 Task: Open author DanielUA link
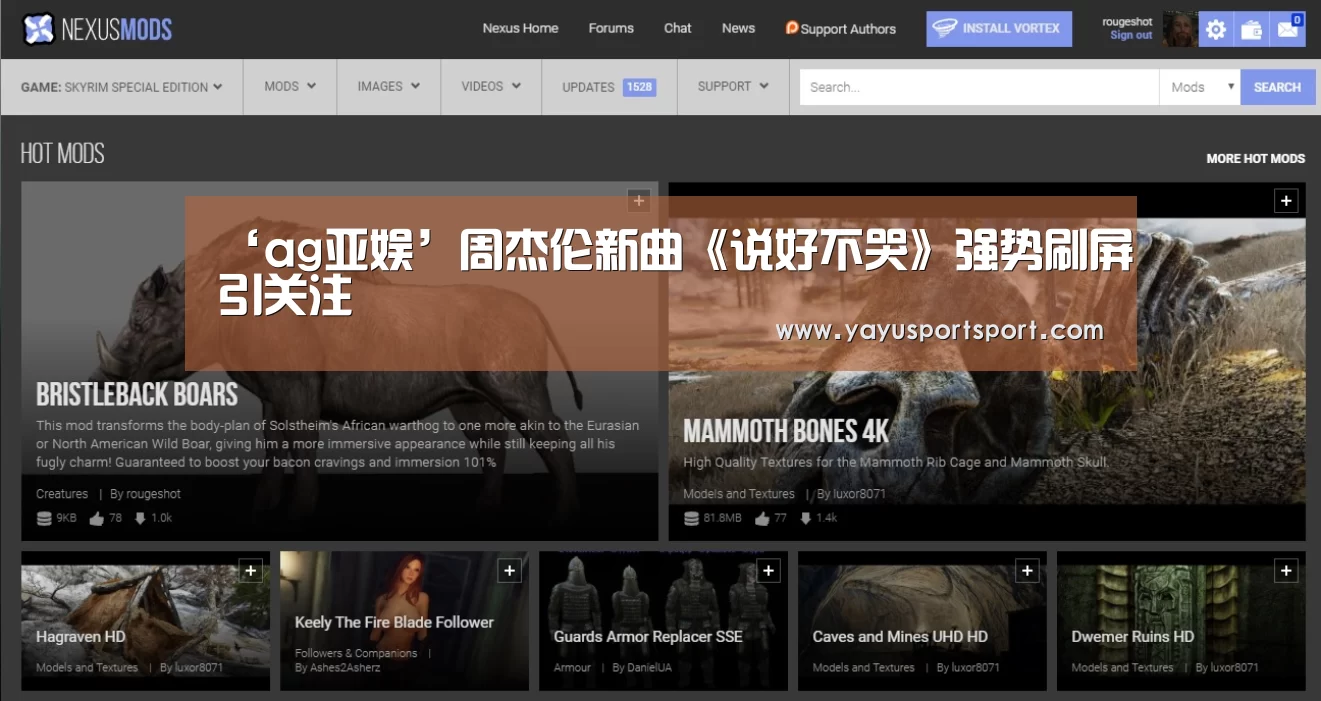pyautogui.click(x=650, y=668)
